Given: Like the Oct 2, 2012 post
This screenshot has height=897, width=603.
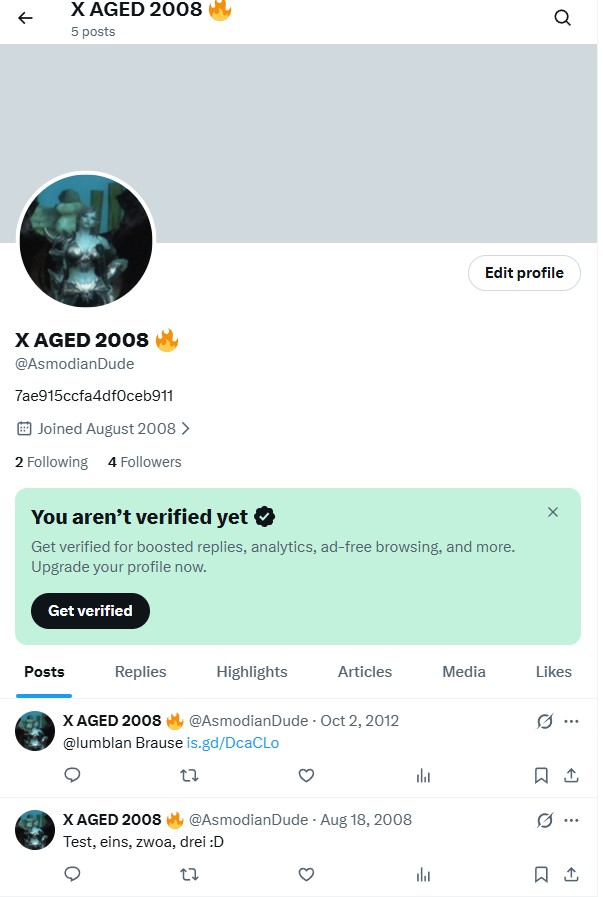Looking at the screenshot, I should pos(307,775).
